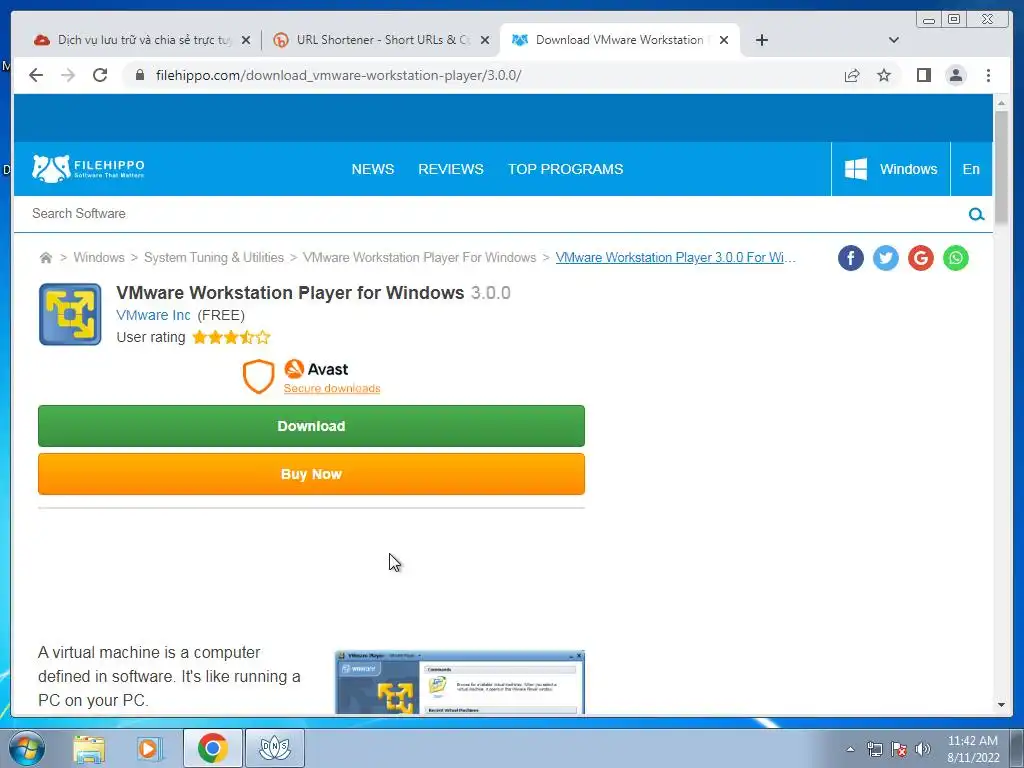Click the network tray icon
Screen dimensions: 1024x768
pos(874,749)
